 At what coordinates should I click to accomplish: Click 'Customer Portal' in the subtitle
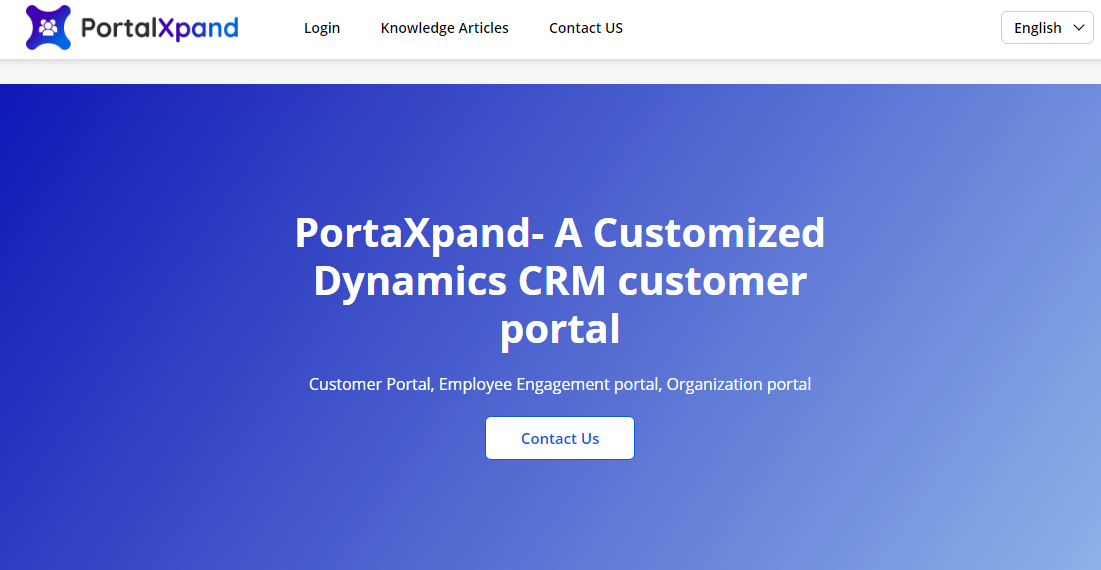coord(370,384)
